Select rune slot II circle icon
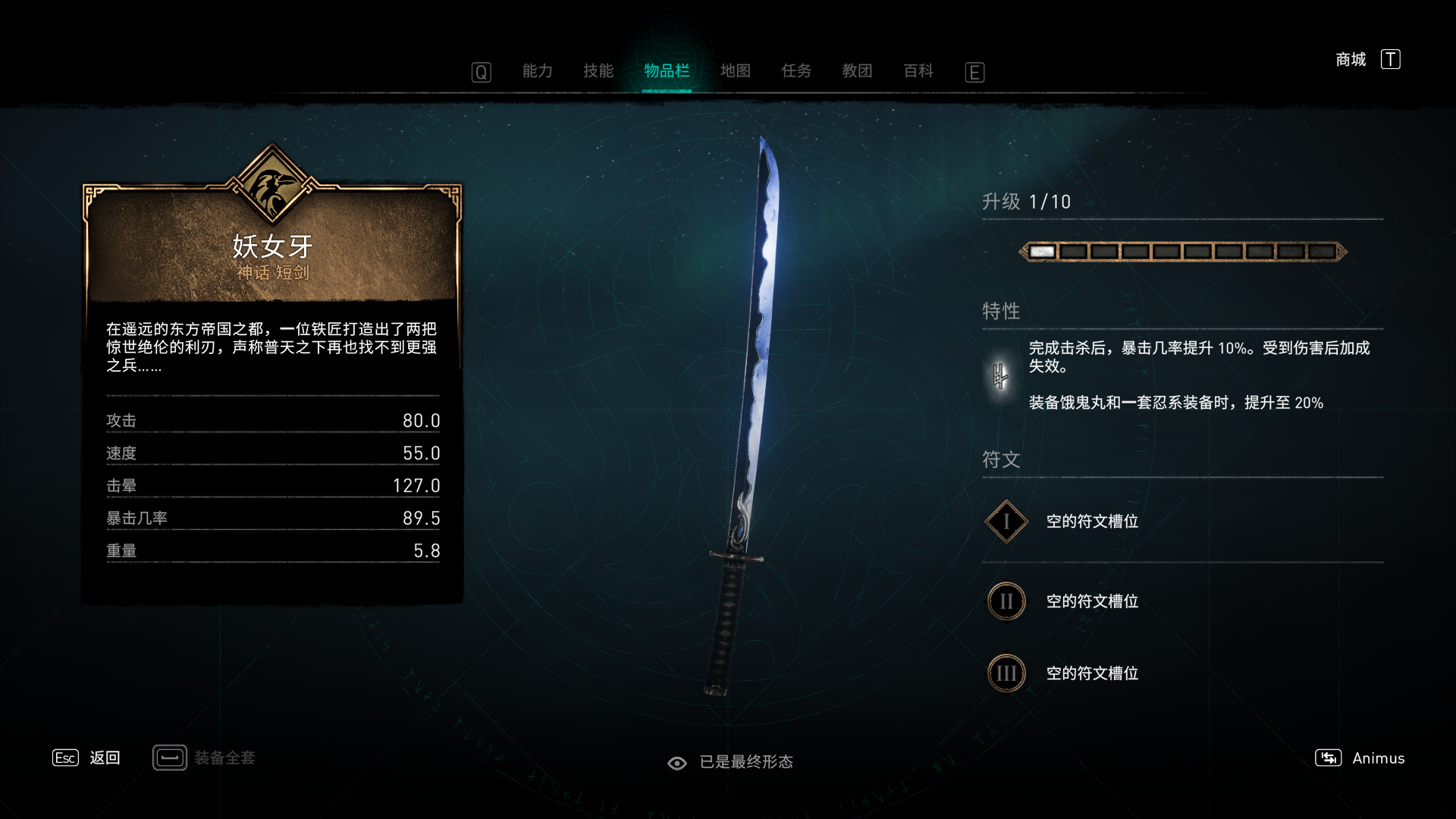1456x819 pixels. click(1006, 601)
